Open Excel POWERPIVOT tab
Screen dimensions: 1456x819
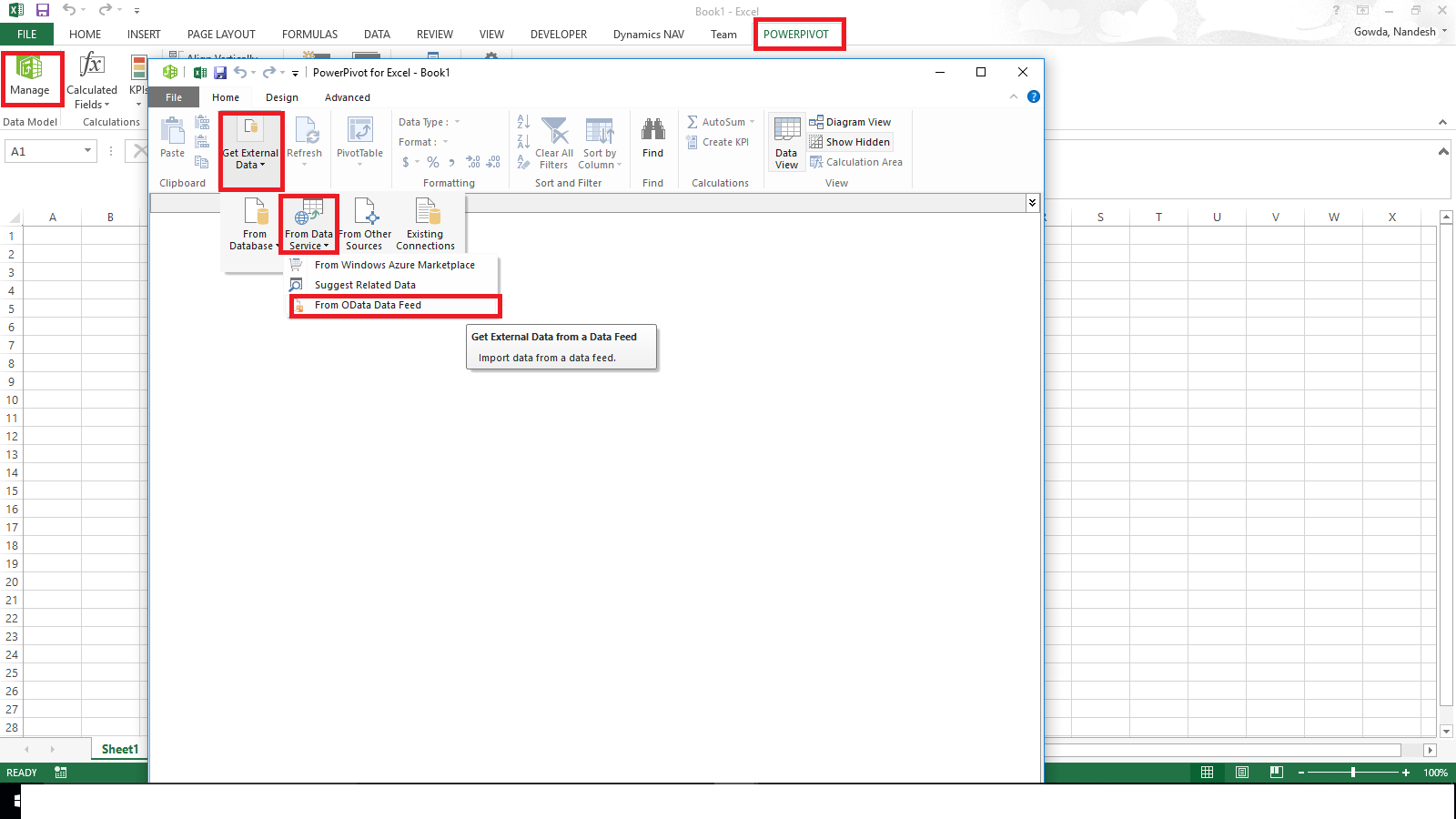coord(796,35)
